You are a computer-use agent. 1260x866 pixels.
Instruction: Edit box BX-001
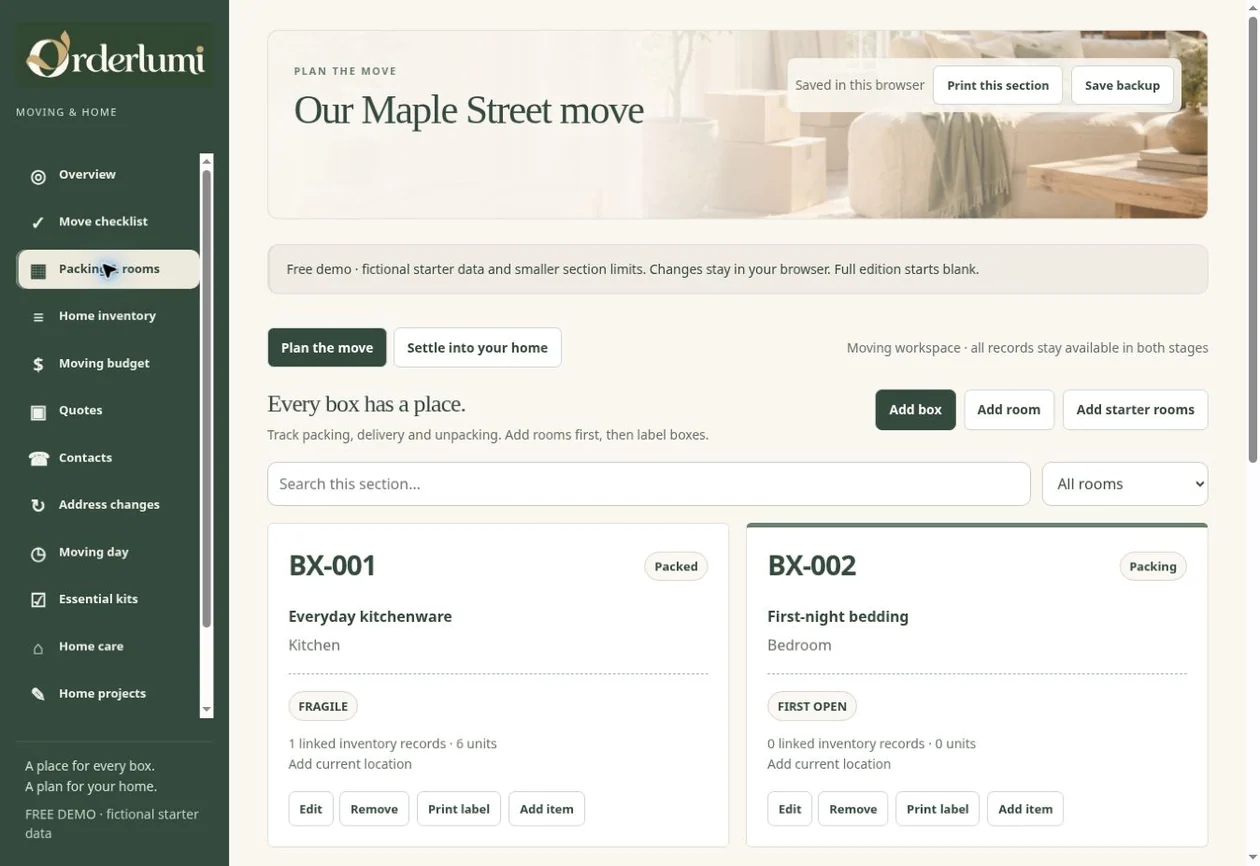pyautogui.click(x=311, y=809)
